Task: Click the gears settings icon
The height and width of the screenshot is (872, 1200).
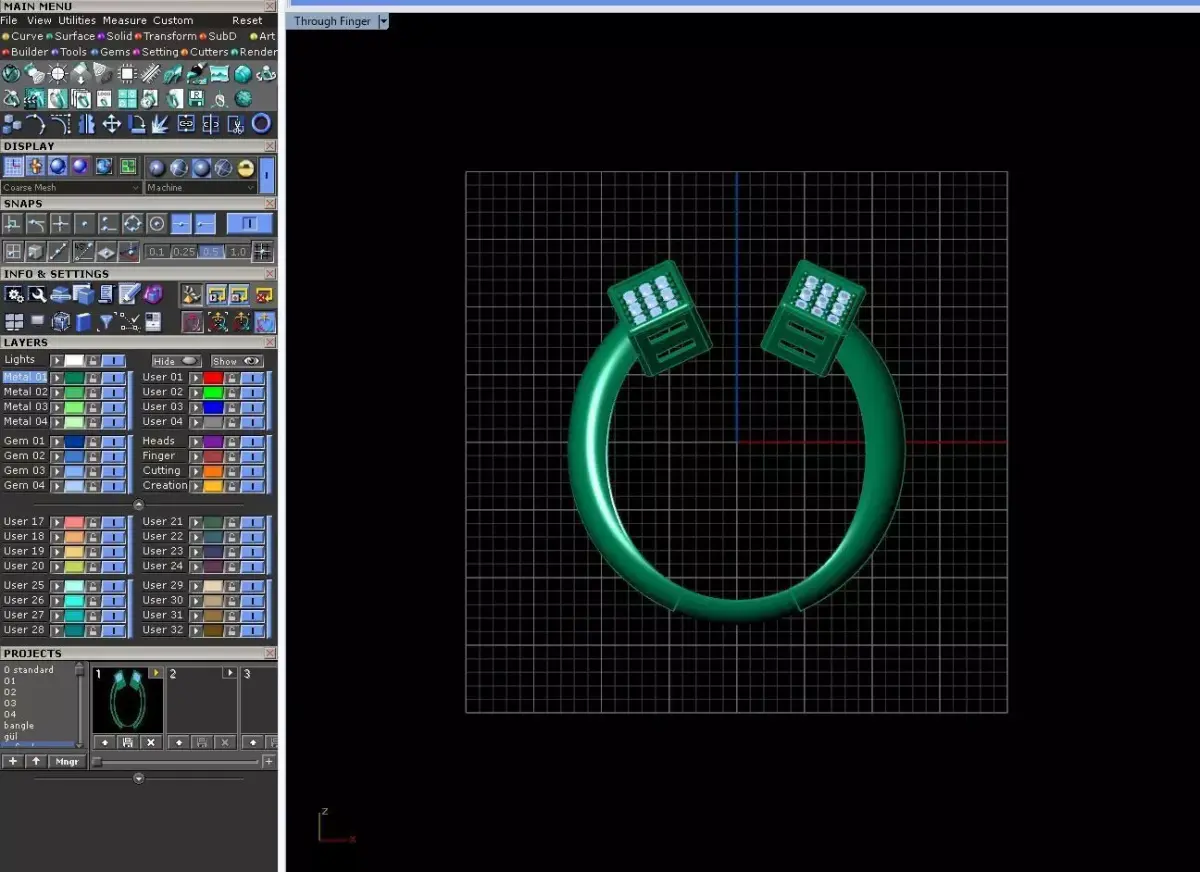Action: point(14,294)
